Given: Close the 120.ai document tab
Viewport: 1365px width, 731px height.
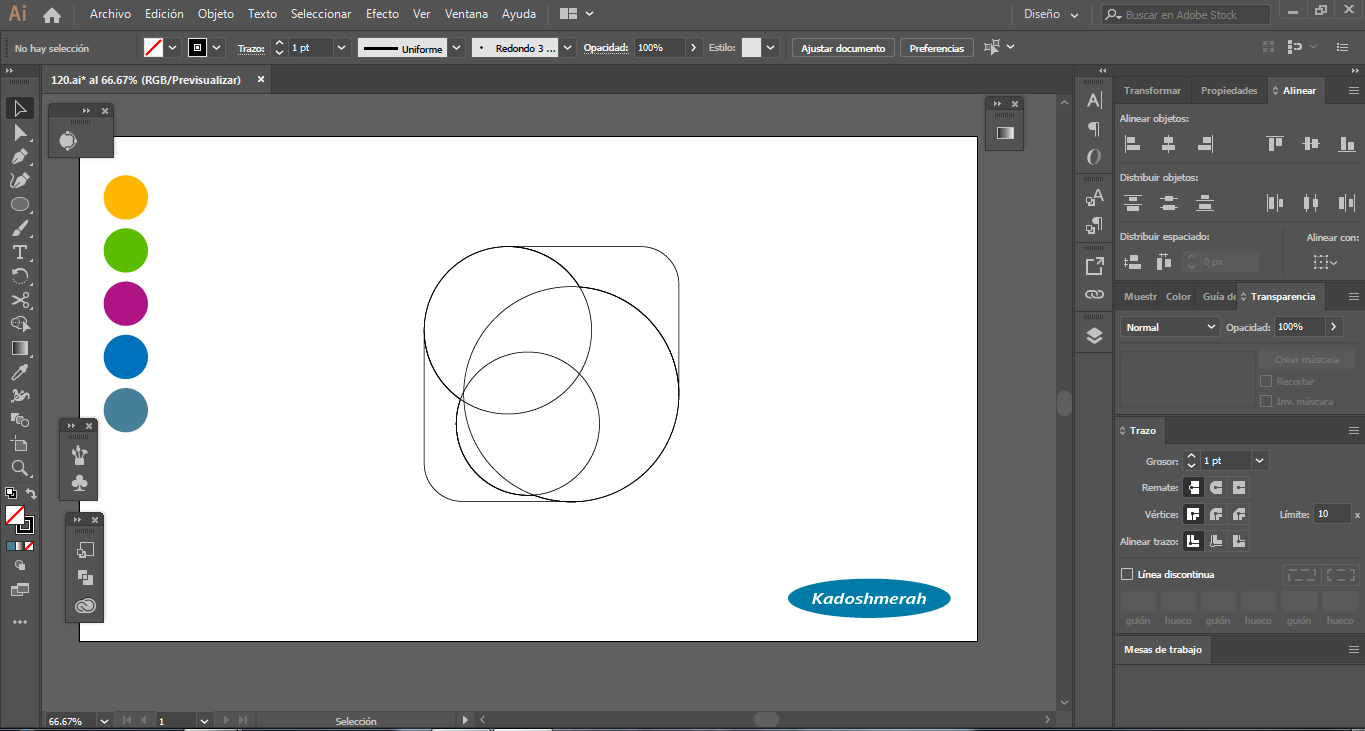Looking at the screenshot, I should (261, 79).
